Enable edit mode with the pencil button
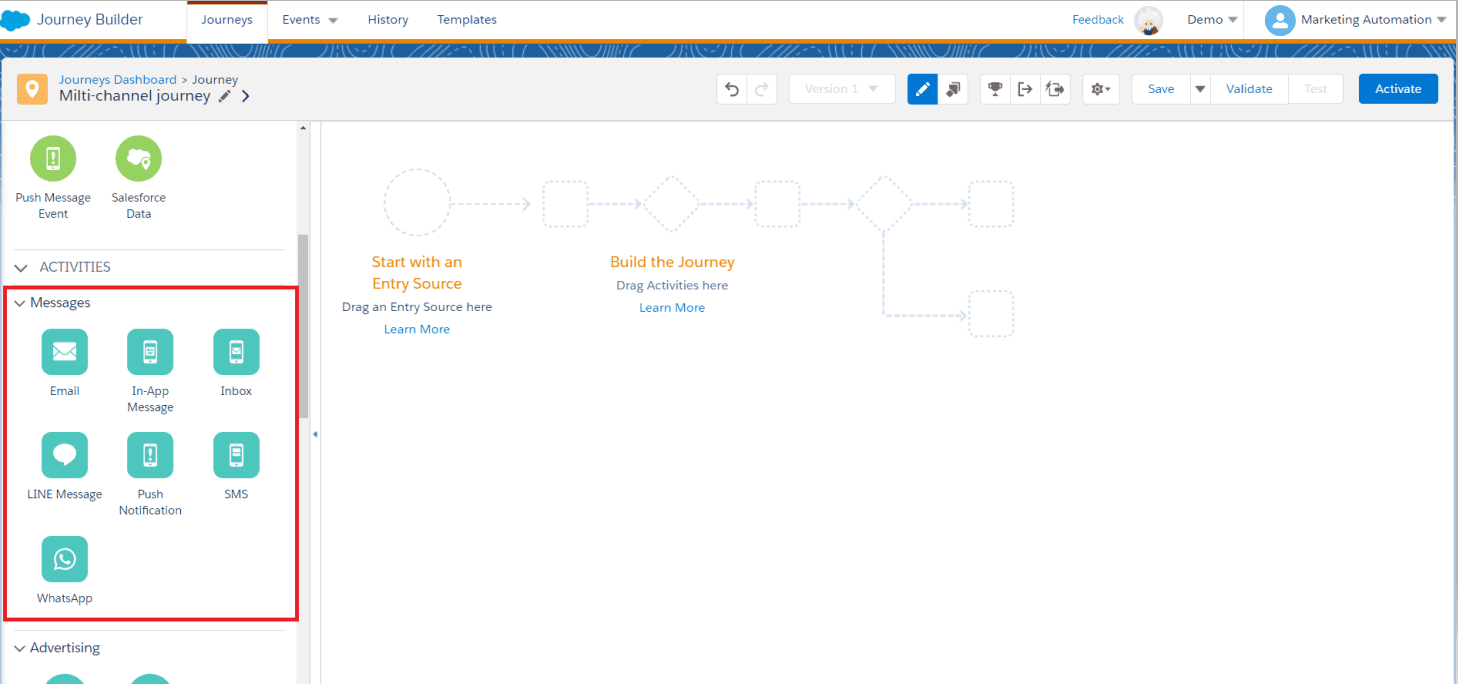Screen dimensions: 1458x684 [x=923, y=89]
